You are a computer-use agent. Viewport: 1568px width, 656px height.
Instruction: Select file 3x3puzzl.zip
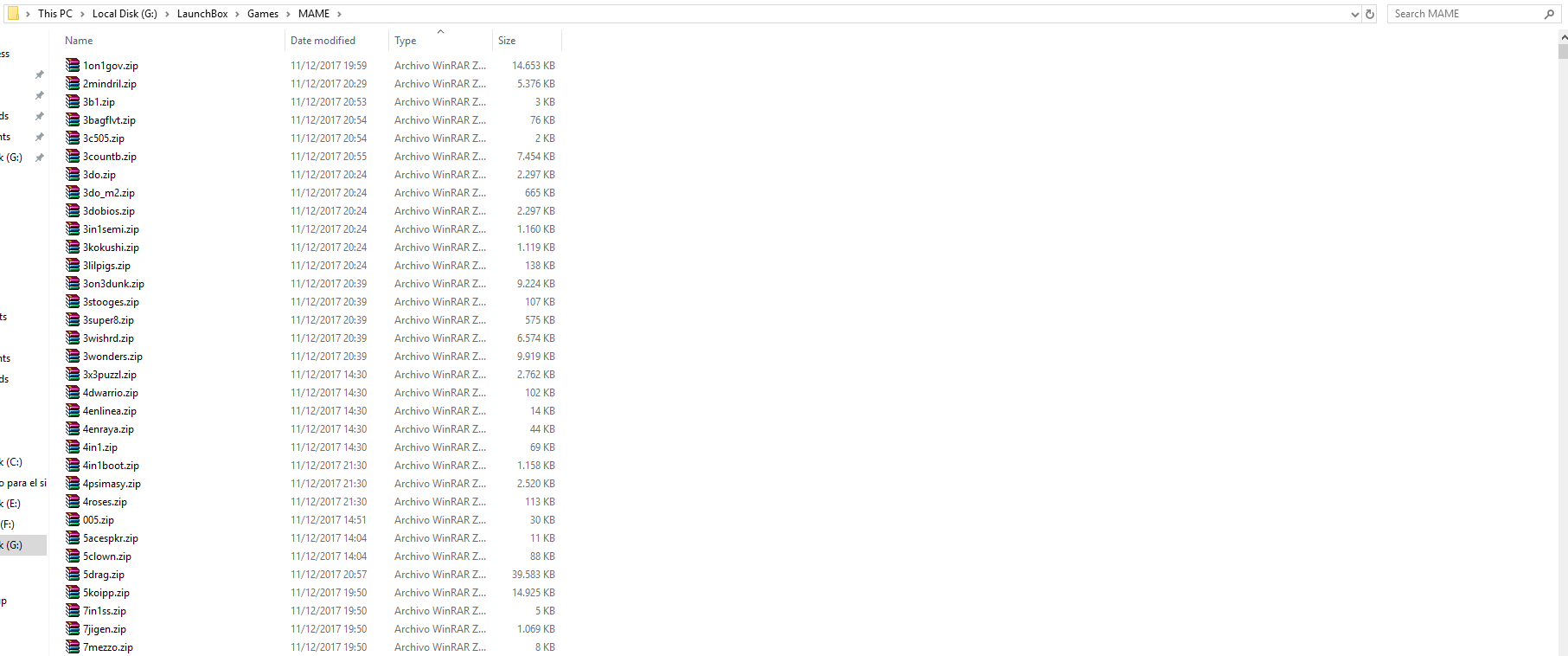[x=110, y=375]
